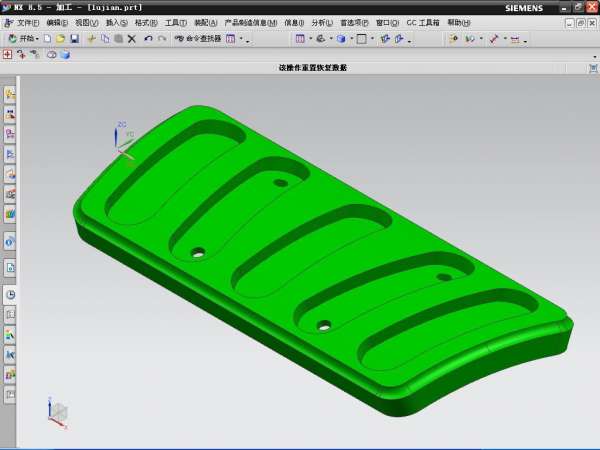Open the History clock icon in the sidebar
600x450 pixels.
pos(10,295)
